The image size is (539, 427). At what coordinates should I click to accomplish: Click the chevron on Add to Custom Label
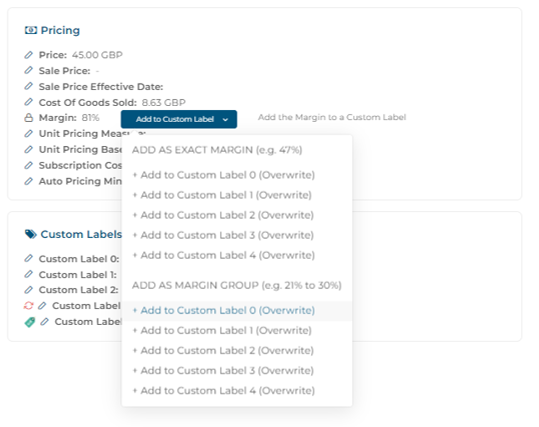(x=225, y=120)
